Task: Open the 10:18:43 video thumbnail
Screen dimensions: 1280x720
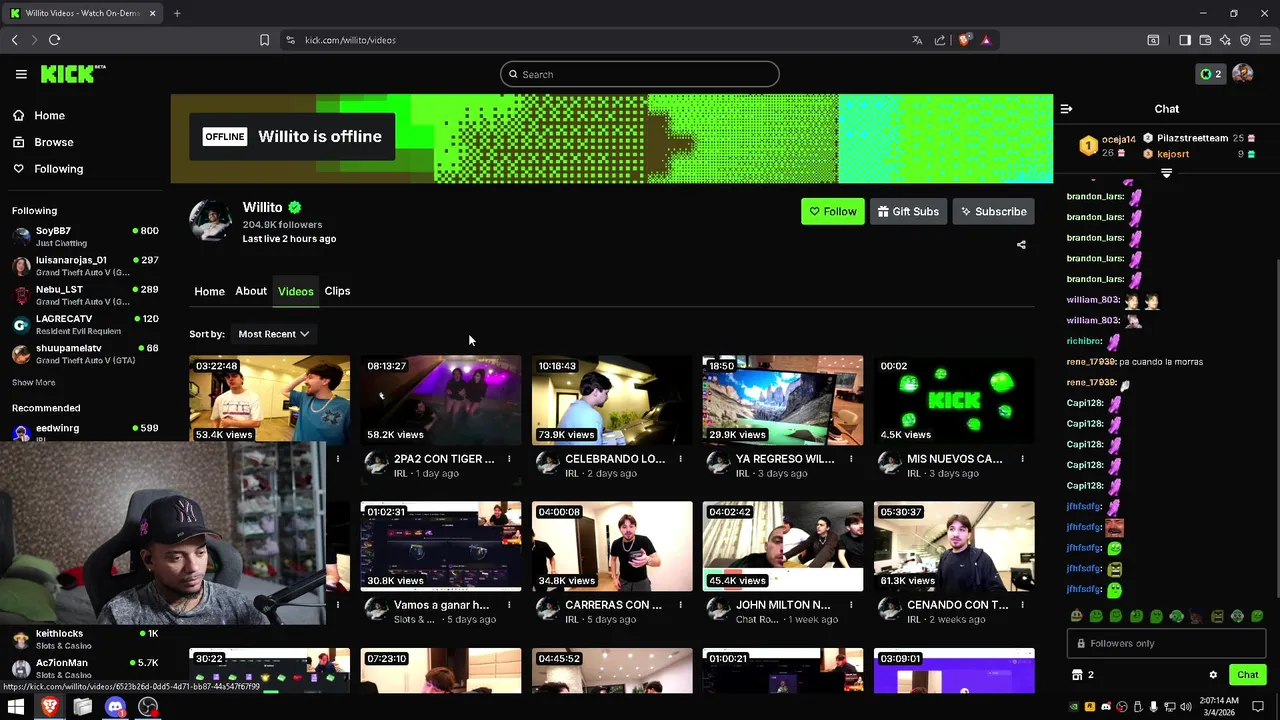Action: click(x=612, y=400)
